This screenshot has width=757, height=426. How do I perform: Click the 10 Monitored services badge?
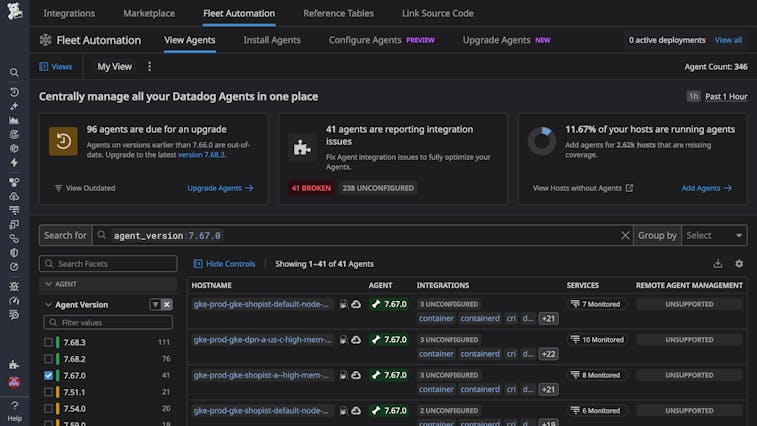(597, 340)
